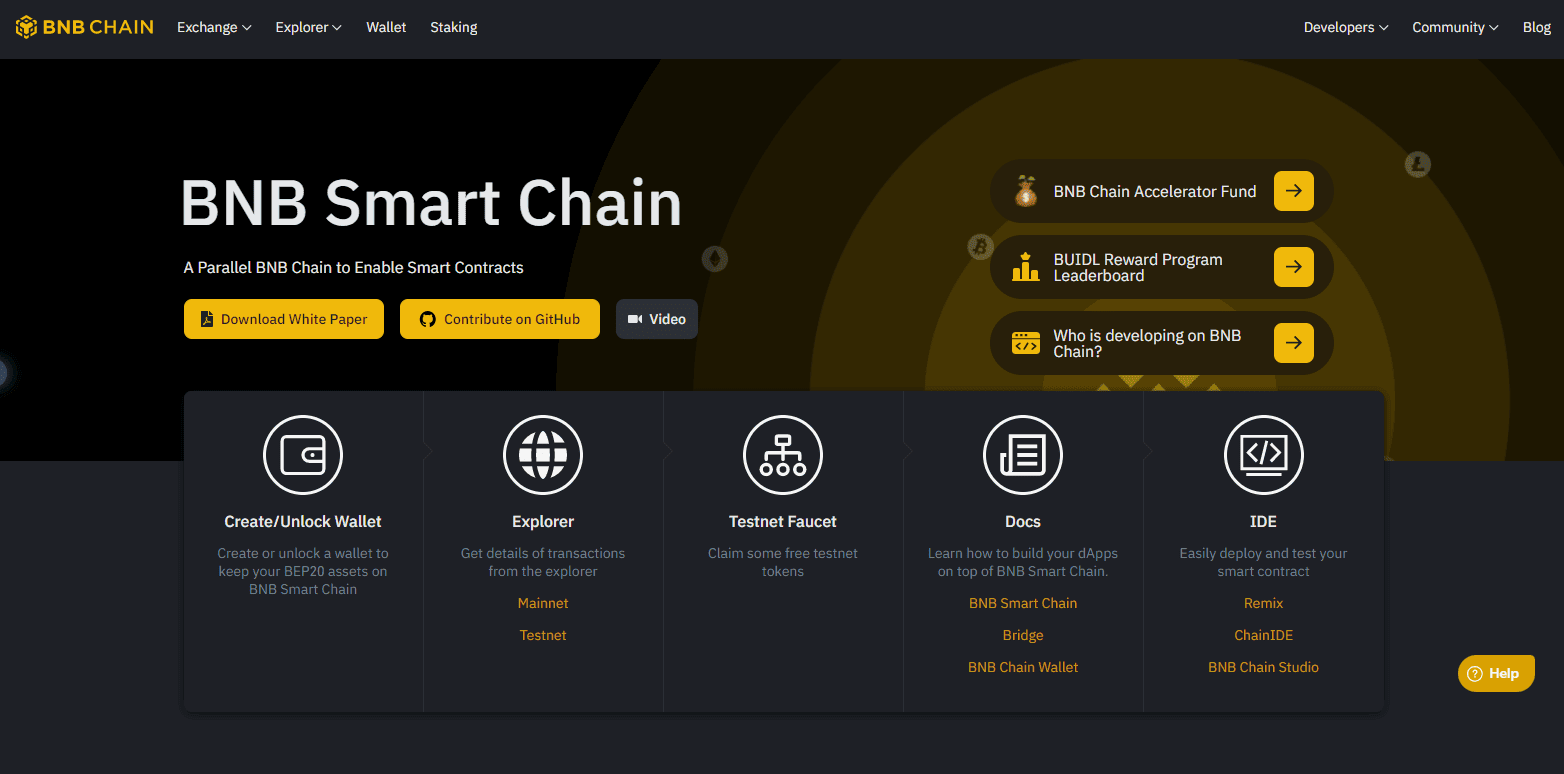1564x774 pixels.
Task: Click 'Easily deploy and test your smart contract' text
Action: (1263, 562)
